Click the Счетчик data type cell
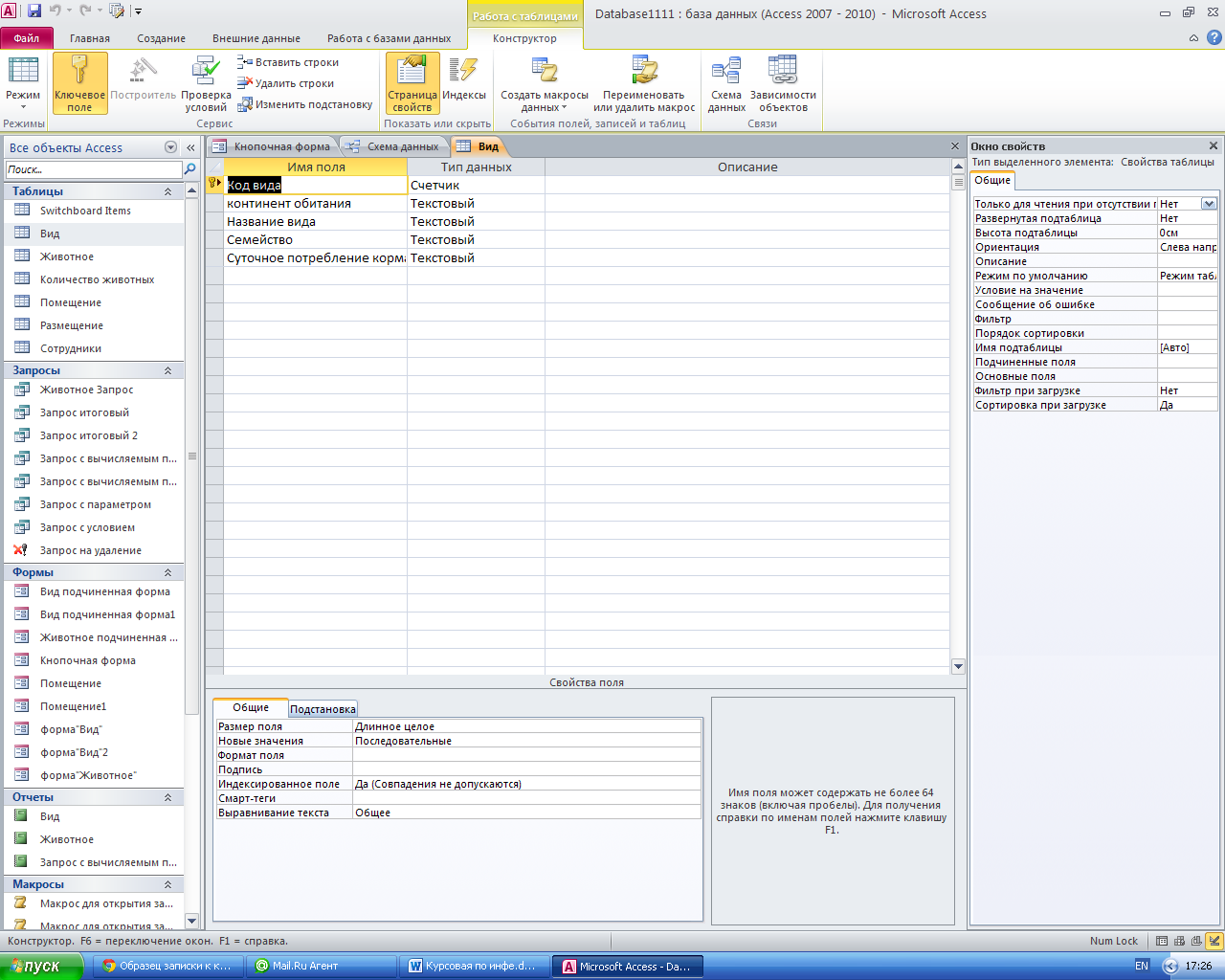The width and height of the screenshot is (1225, 980). tap(476, 185)
